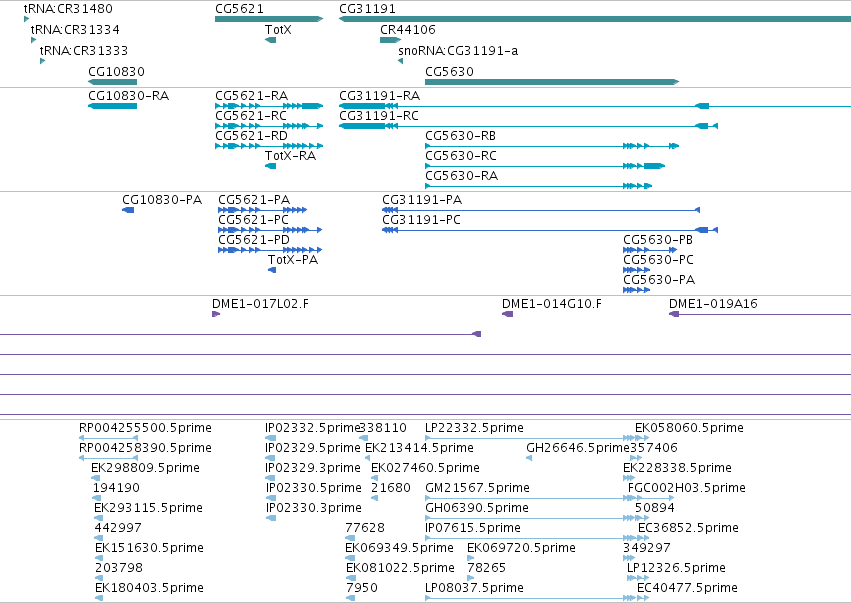Viewport: 851px width, 603px height.
Task: Click EST feature 21680
Action: [x=374, y=499]
